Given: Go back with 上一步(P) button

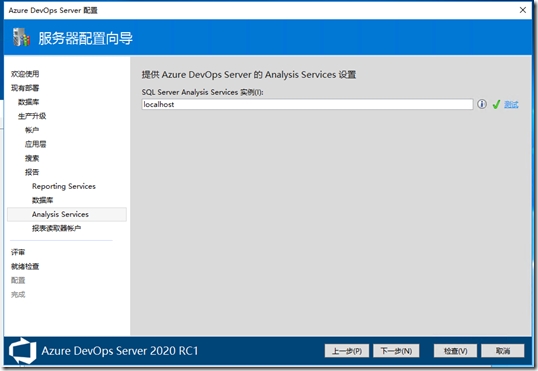Looking at the screenshot, I should [x=347, y=351].
